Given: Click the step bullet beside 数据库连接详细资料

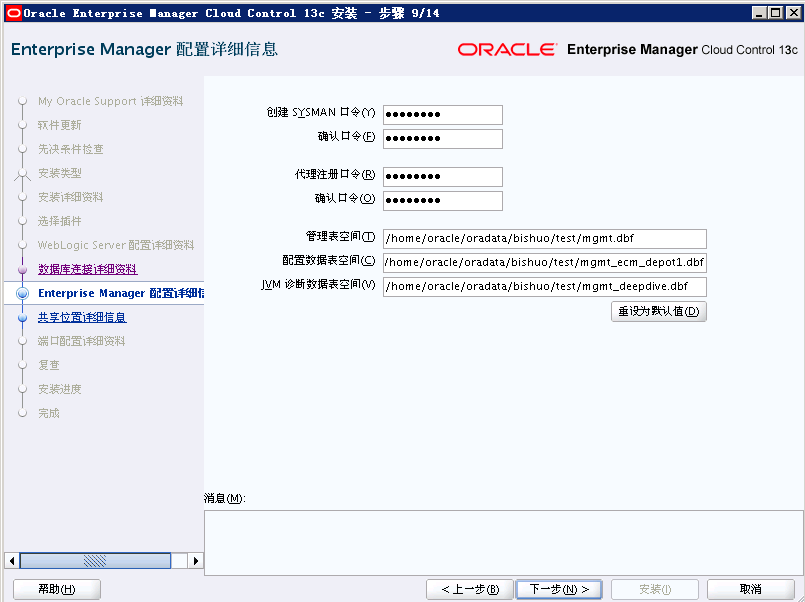Looking at the screenshot, I should pos(22,269).
